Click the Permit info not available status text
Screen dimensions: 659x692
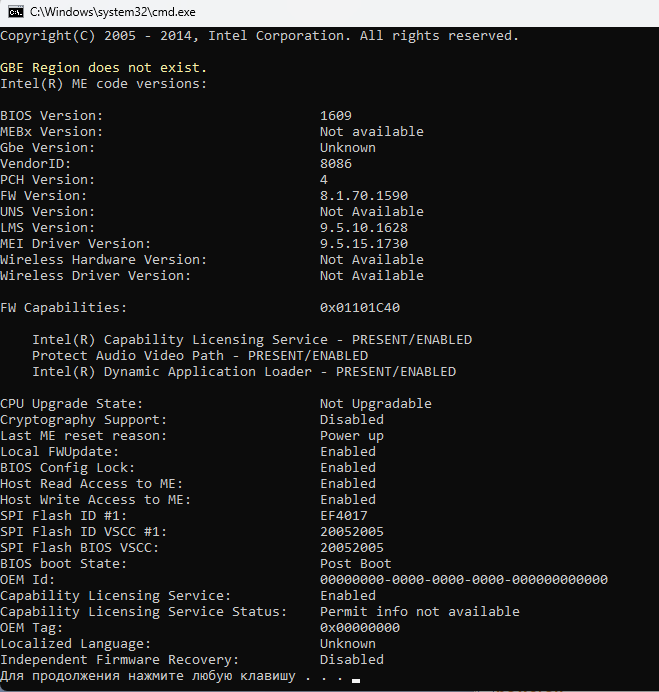click(420, 611)
